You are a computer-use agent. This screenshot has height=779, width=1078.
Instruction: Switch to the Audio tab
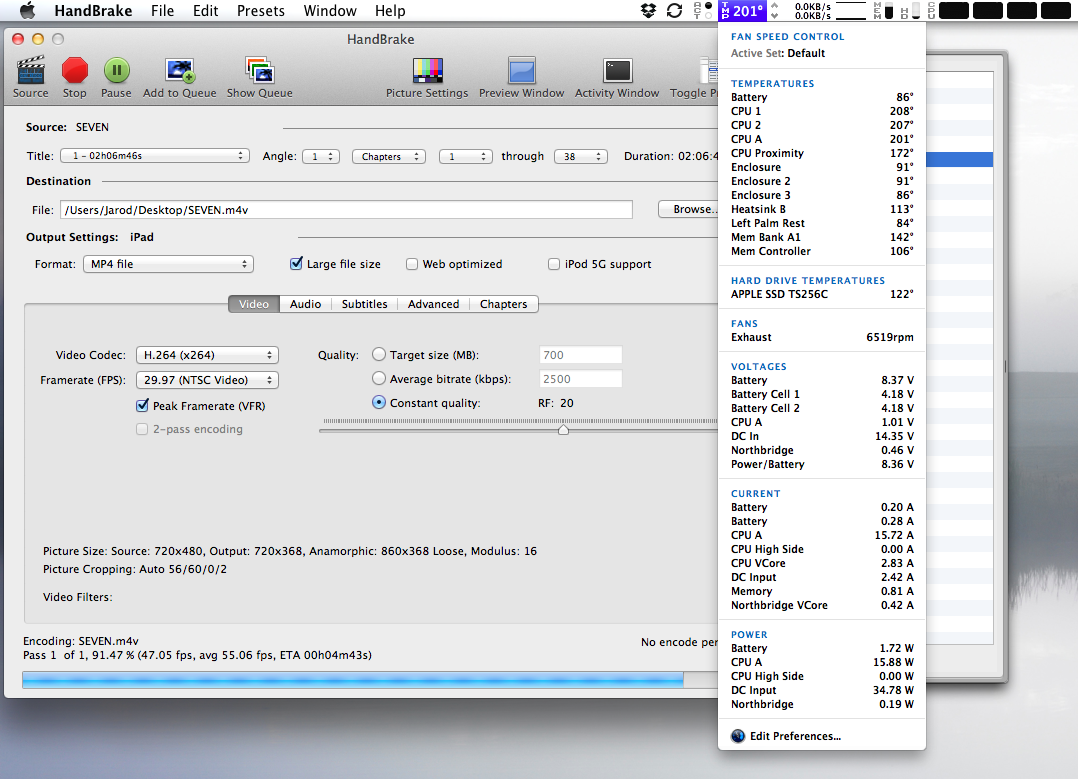(305, 304)
